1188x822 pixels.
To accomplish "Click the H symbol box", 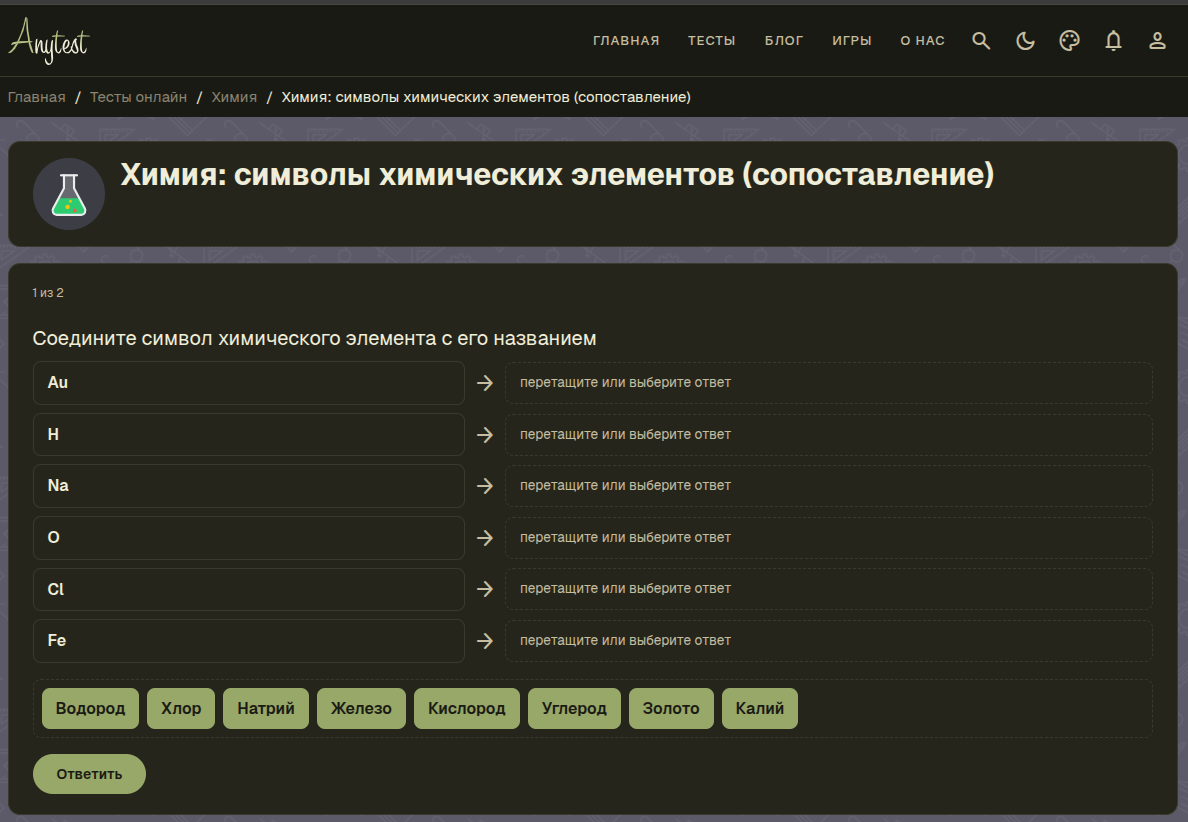I will [x=249, y=435].
